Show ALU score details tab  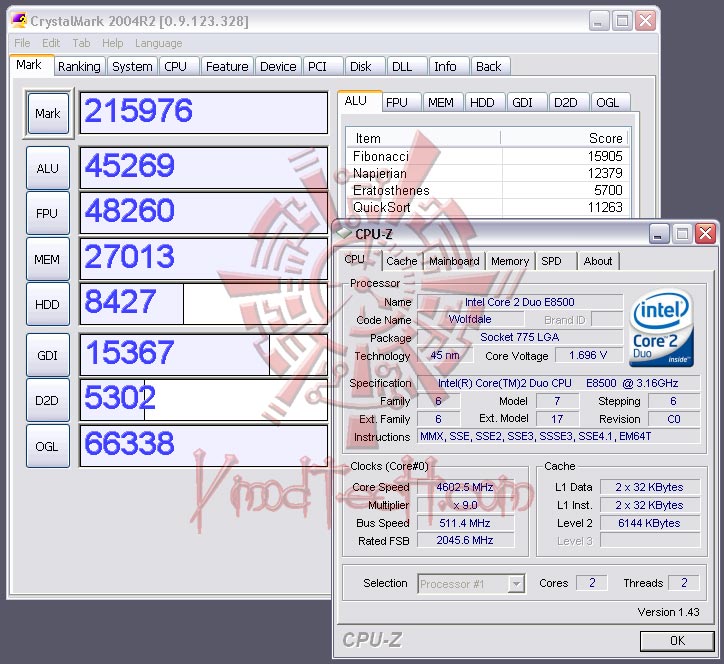pyautogui.click(x=360, y=101)
